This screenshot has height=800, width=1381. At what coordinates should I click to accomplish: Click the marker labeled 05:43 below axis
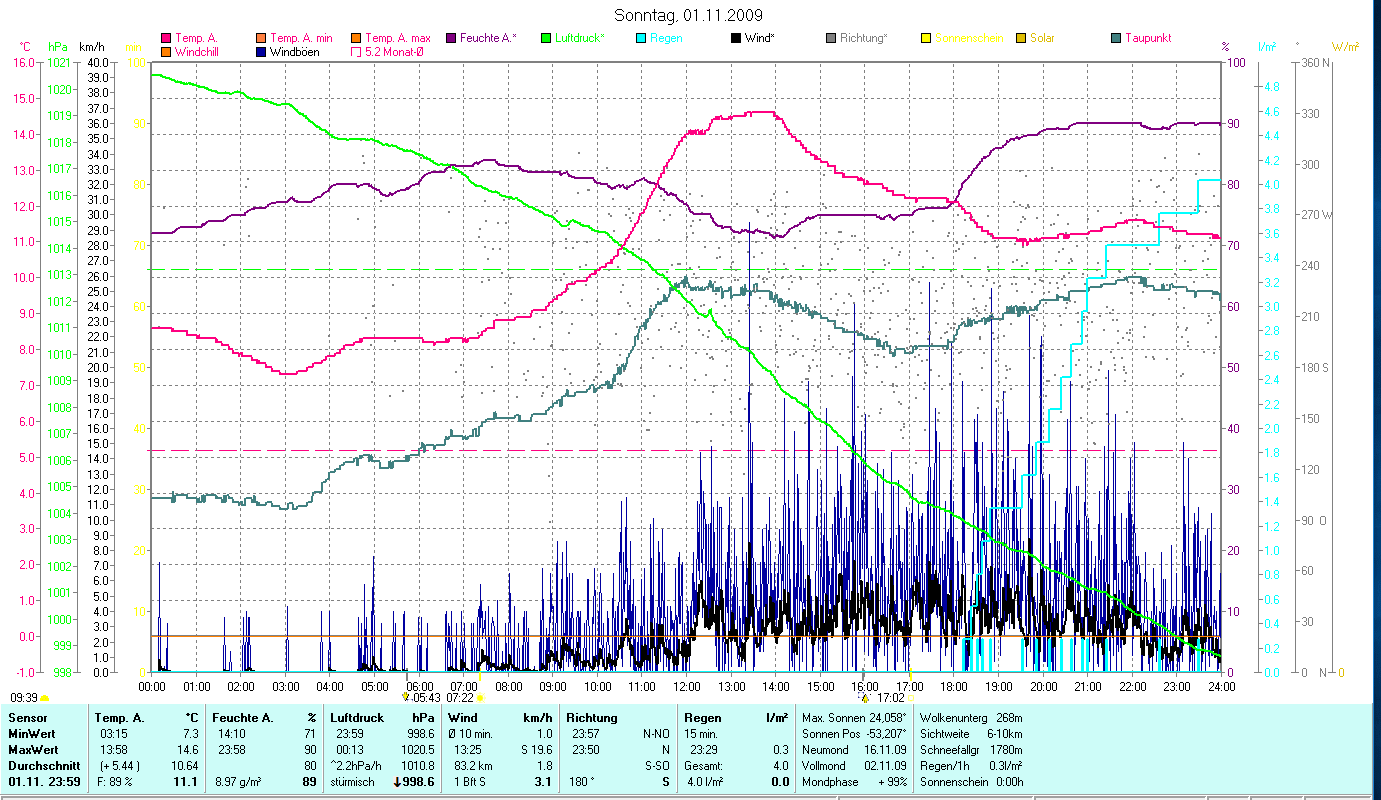click(405, 697)
